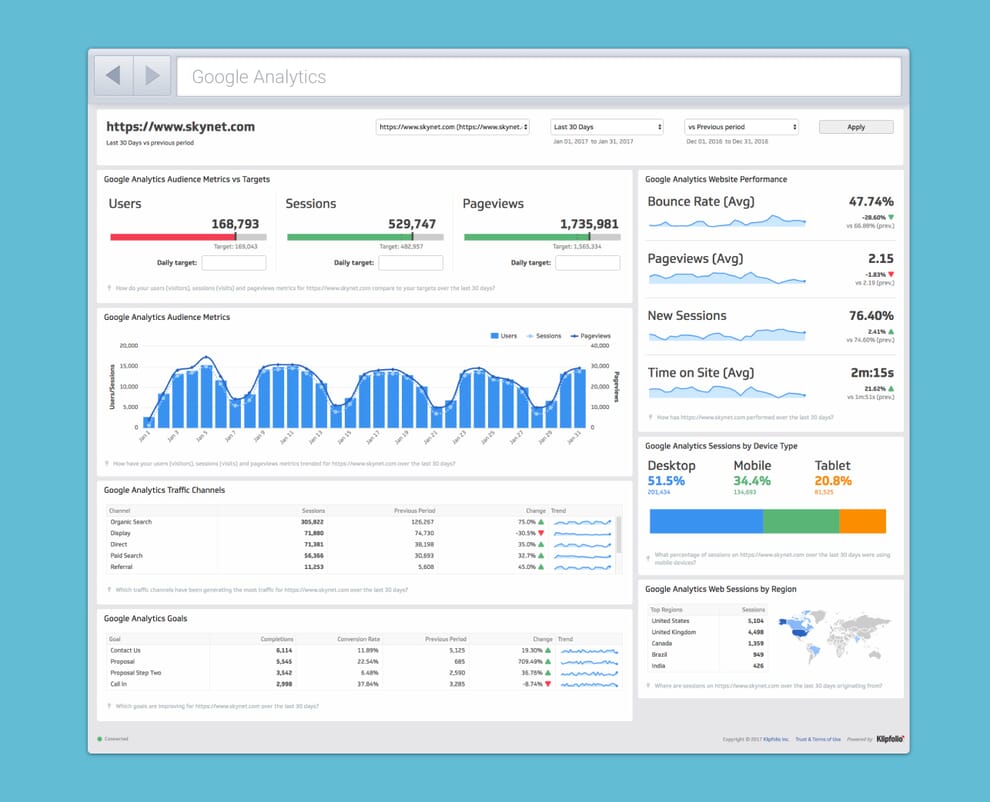The height and width of the screenshot is (802, 990).
Task: Click the green down arrow under Bounce Rate
Action: pyautogui.click(x=891, y=217)
